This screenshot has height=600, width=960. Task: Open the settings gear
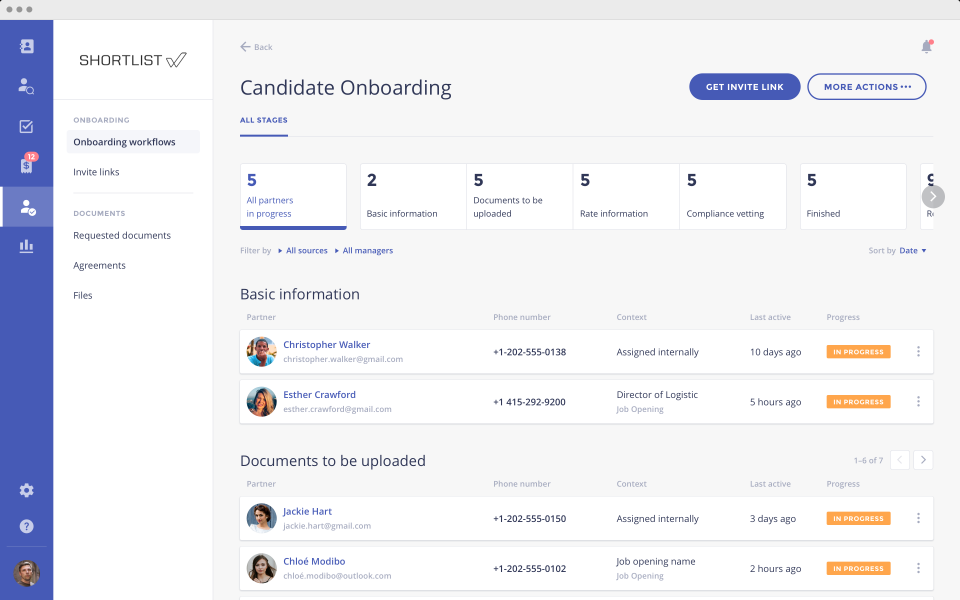pos(26,490)
